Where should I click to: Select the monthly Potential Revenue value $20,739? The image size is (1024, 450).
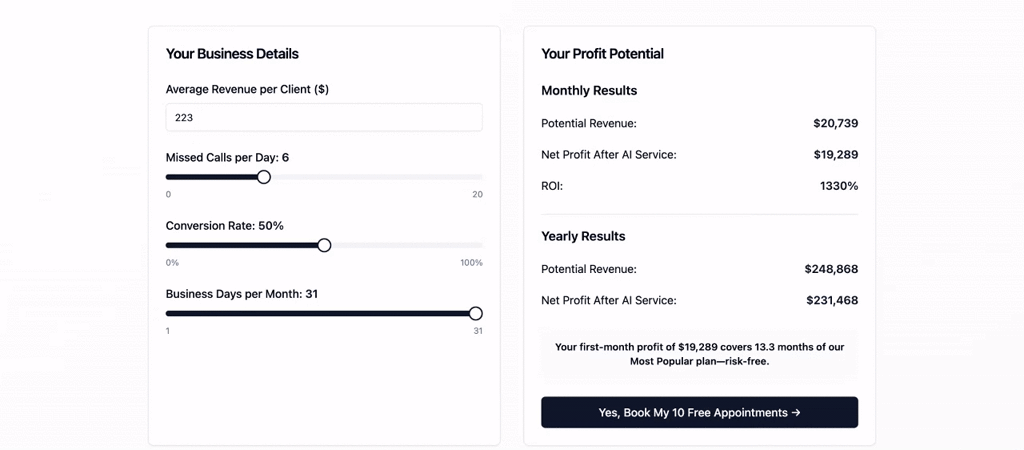point(836,123)
